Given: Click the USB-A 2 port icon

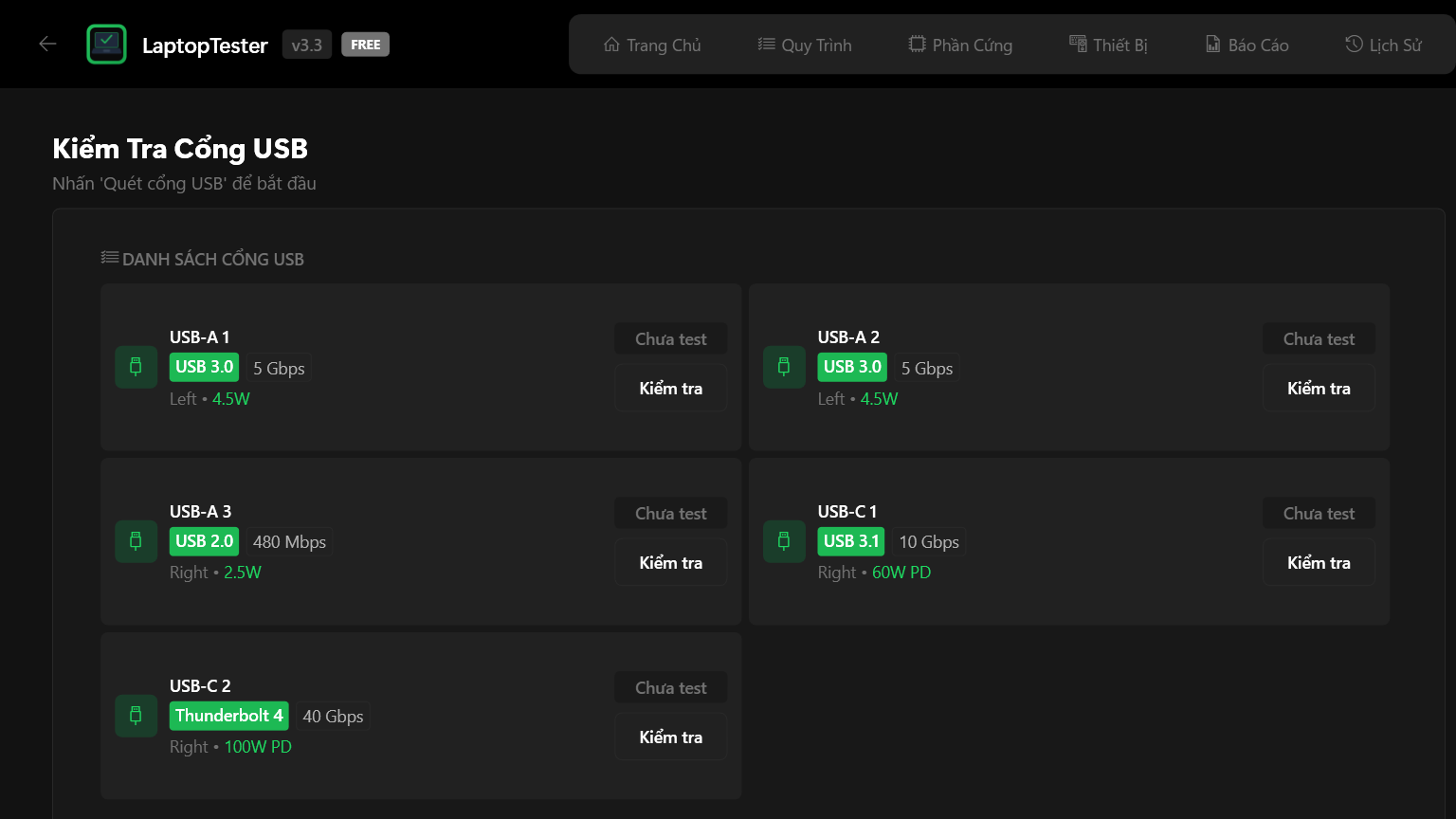Looking at the screenshot, I should [x=784, y=367].
